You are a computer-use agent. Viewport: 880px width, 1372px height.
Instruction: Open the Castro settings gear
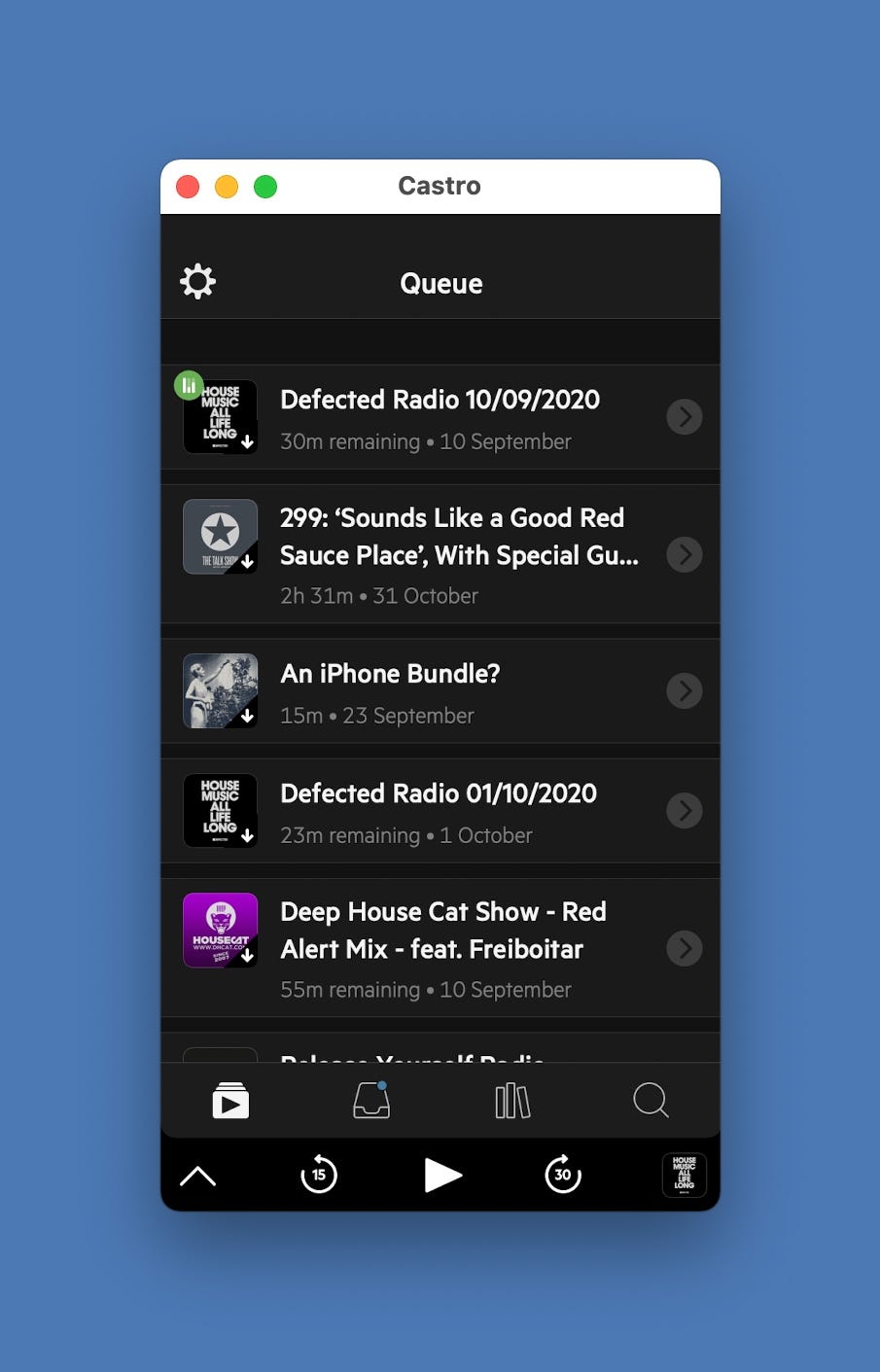[197, 280]
